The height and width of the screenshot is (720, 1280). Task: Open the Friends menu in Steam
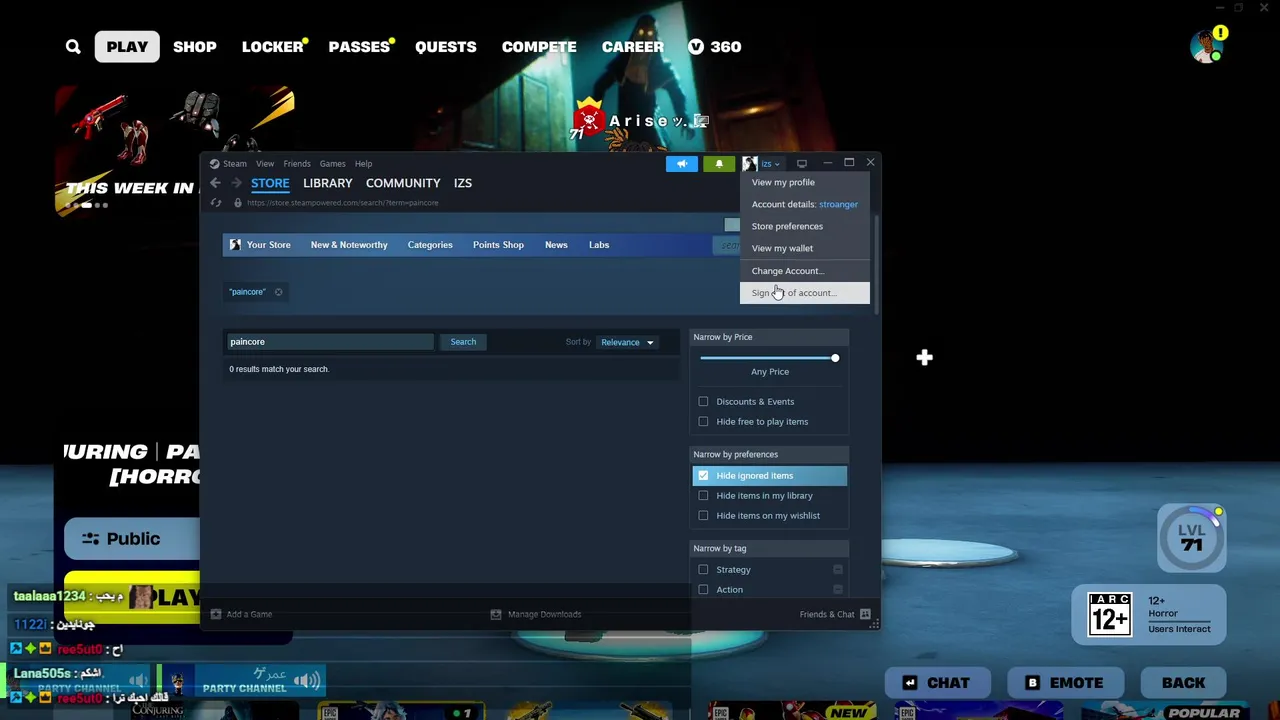[297, 164]
